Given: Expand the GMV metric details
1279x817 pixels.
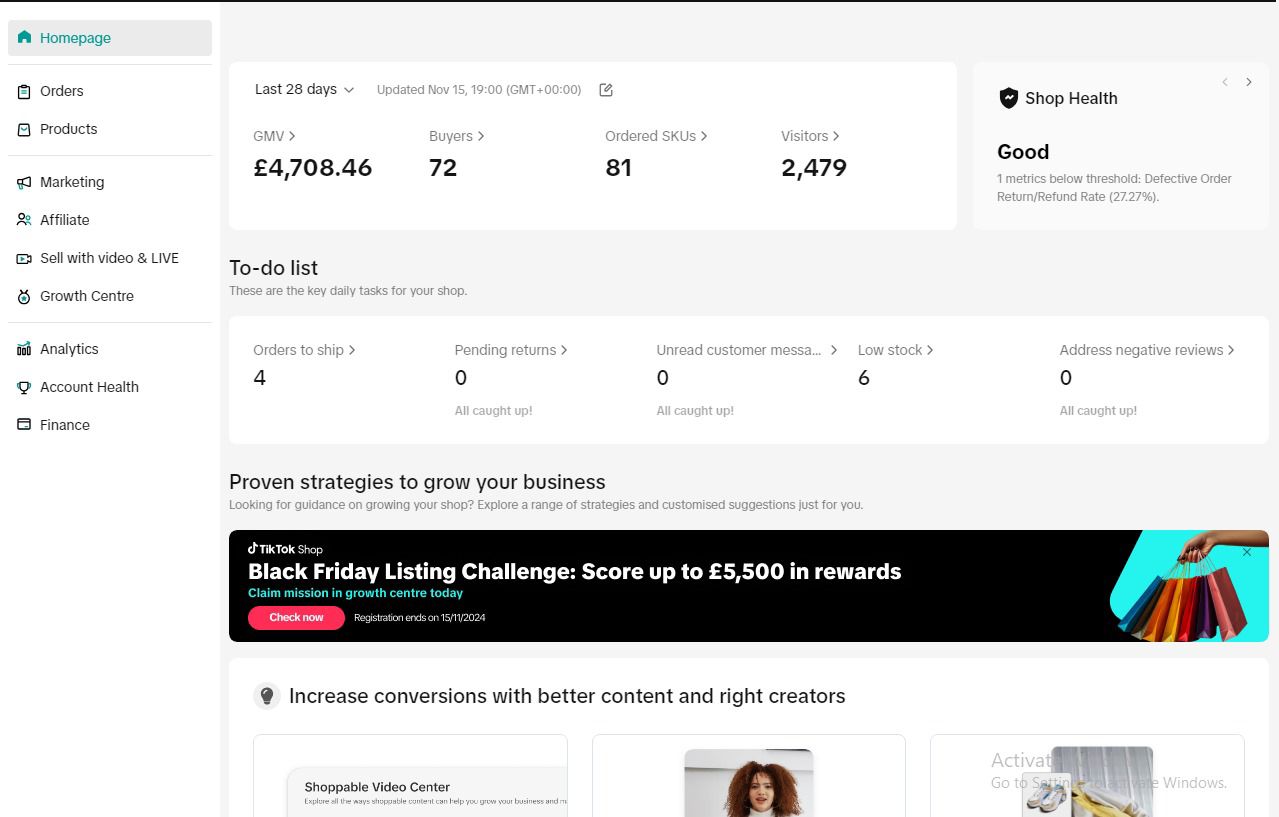Looking at the screenshot, I should [x=274, y=136].
